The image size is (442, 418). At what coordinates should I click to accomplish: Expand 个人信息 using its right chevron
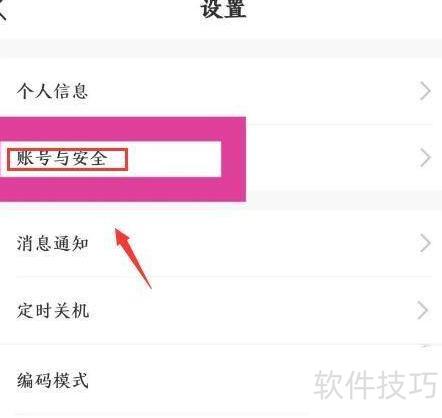click(425, 91)
